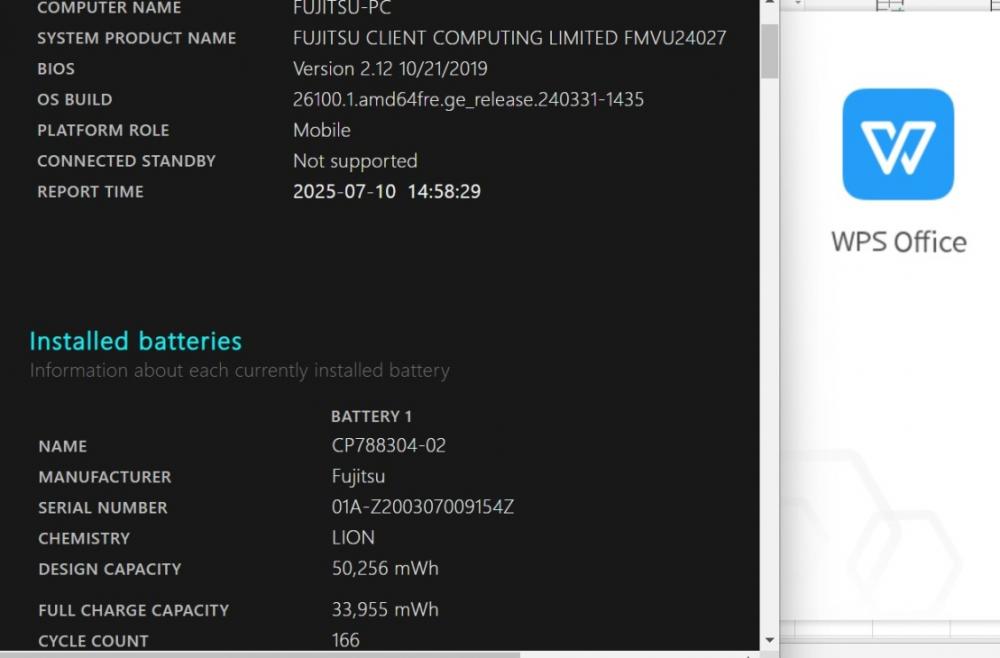Click the 'PLATFORM ROLE' label
The width and height of the screenshot is (1000, 658).
103,130
